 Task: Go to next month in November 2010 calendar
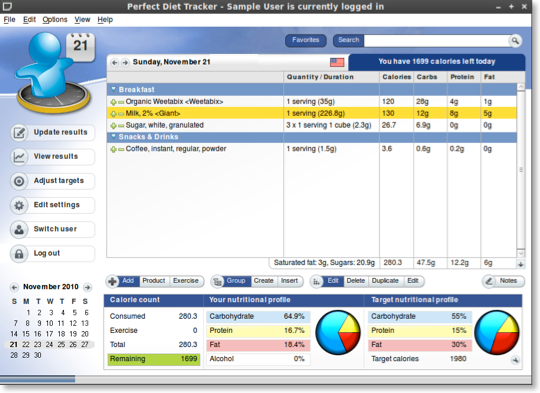pos(87,287)
